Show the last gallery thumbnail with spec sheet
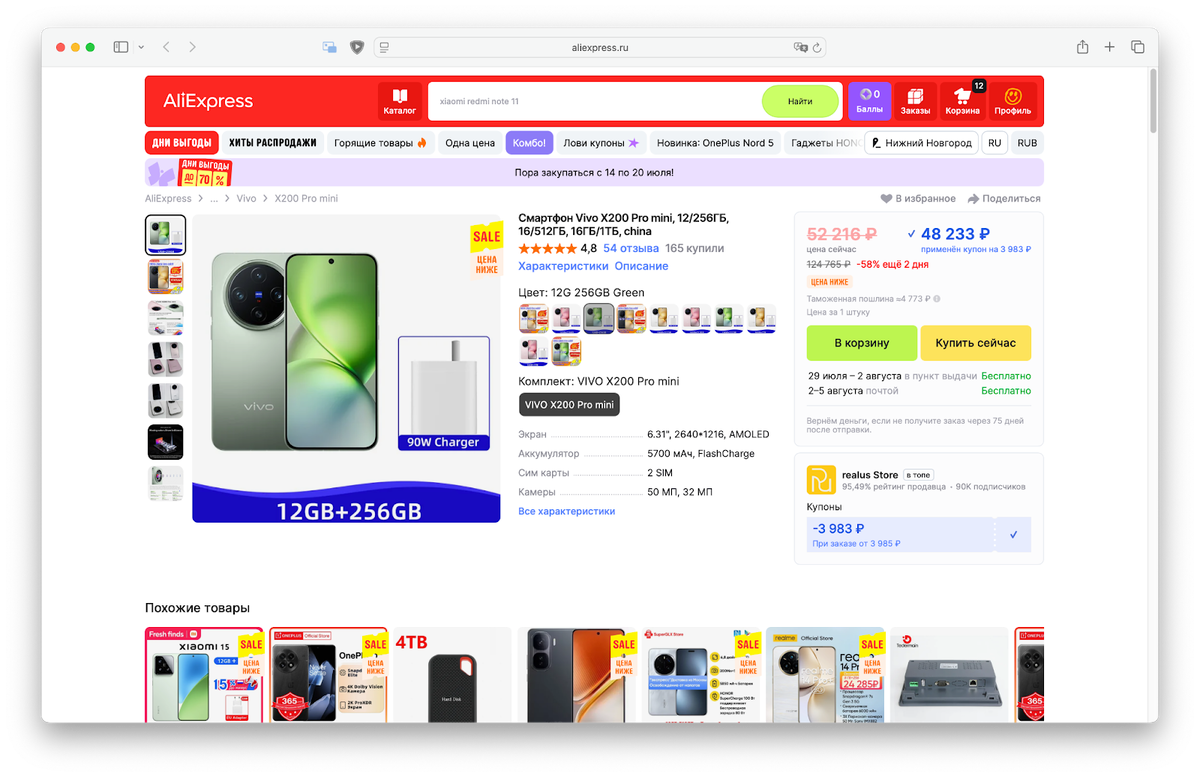This screenshot has height=777, width=1200. 165,484
